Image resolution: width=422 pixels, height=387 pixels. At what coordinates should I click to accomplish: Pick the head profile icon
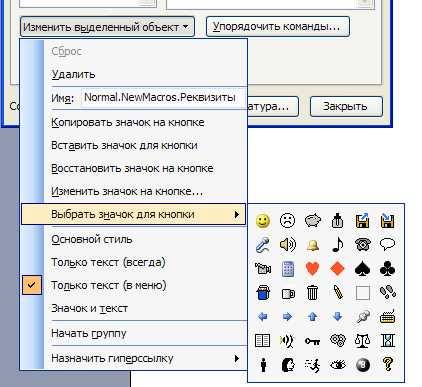click(x=288, y=365)
